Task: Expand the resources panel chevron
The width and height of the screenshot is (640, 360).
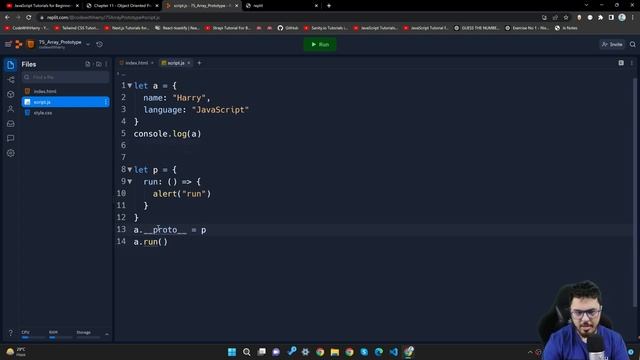Action: pos(107,334)
